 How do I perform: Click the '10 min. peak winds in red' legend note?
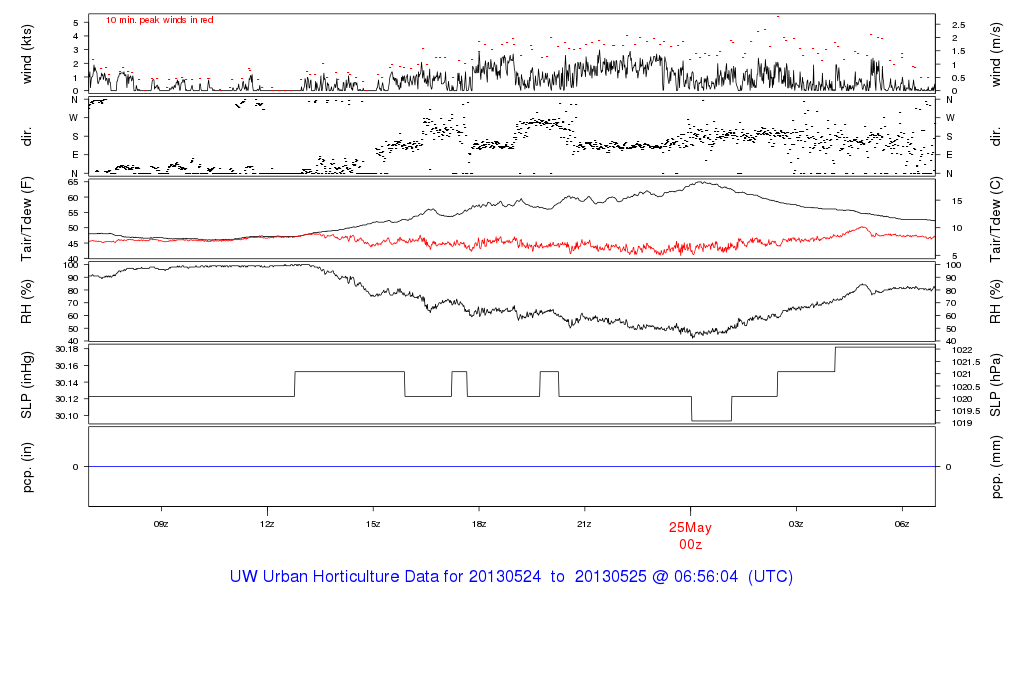(160, 20)
